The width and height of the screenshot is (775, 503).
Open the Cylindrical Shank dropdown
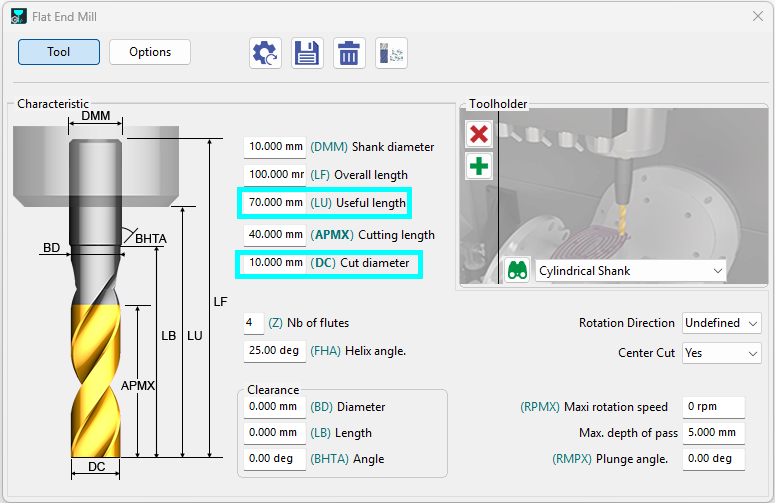coord(630,271)
